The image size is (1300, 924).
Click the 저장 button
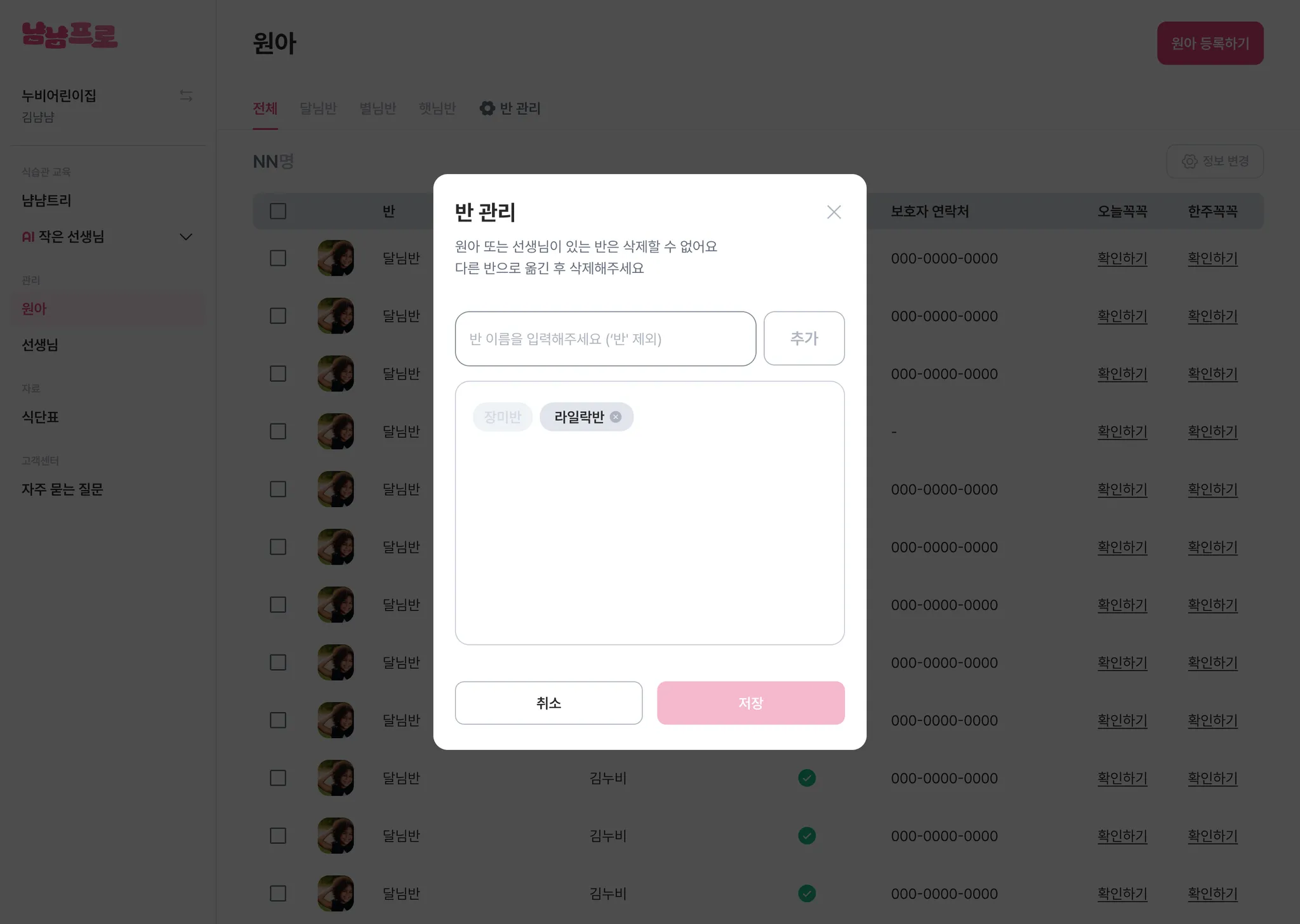tap(750, 703)
